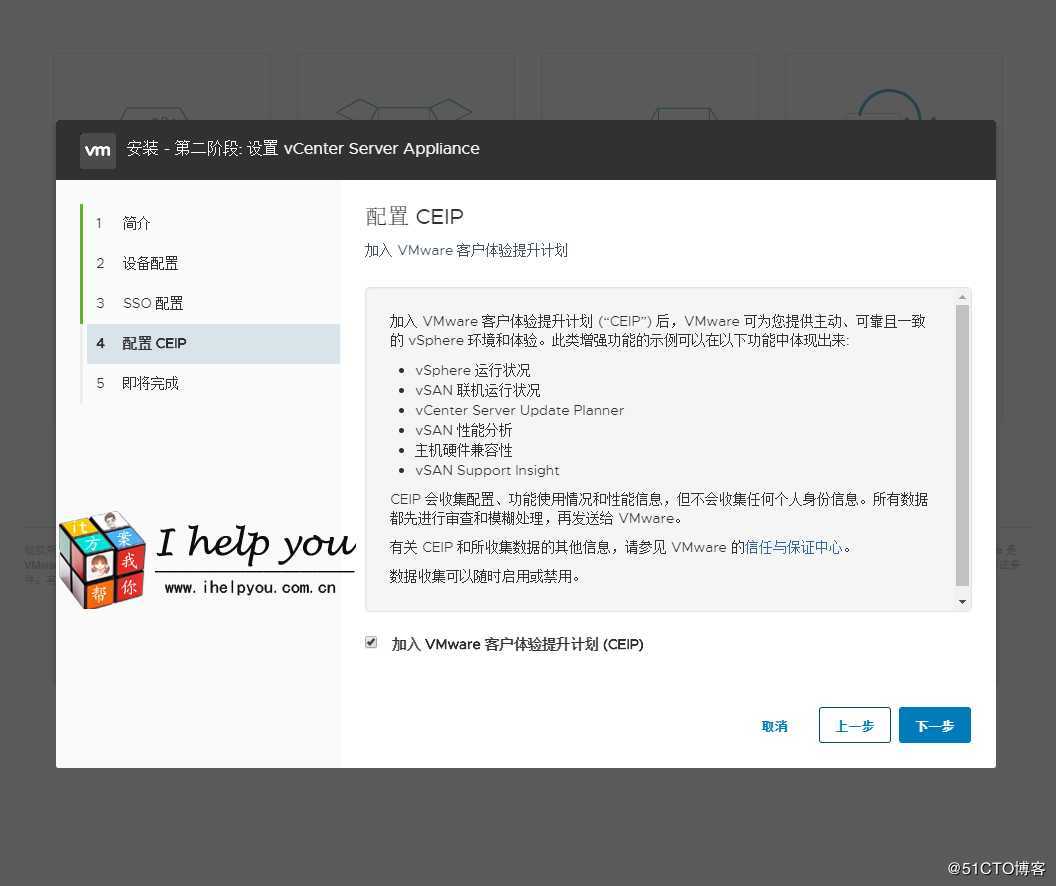Continue with the 下一步 button
The width and height of the screenshot is (1056, 886).
click(935, 725)
